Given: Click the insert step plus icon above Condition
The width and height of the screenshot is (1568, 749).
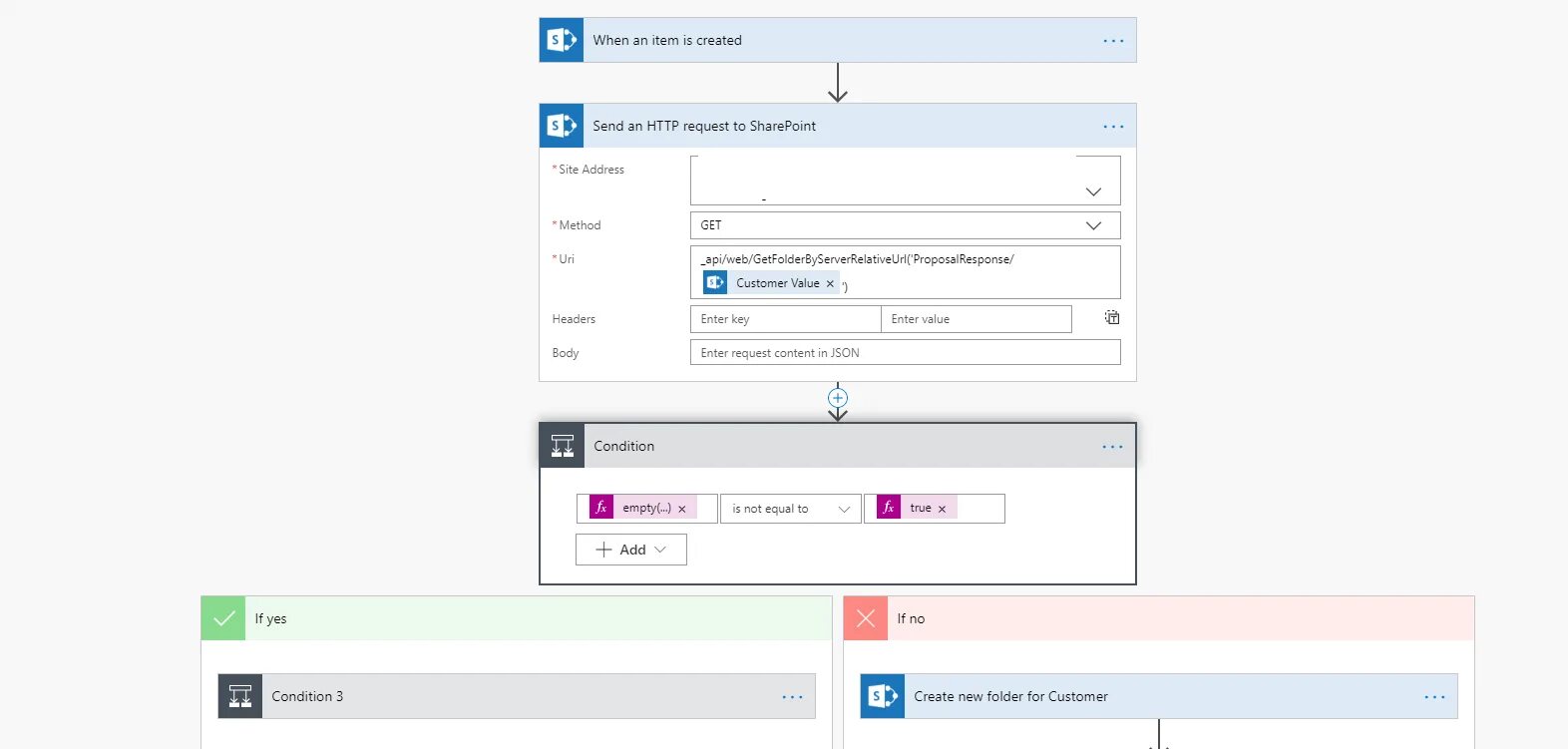Looking at the screenshot, I should (838, 398).
